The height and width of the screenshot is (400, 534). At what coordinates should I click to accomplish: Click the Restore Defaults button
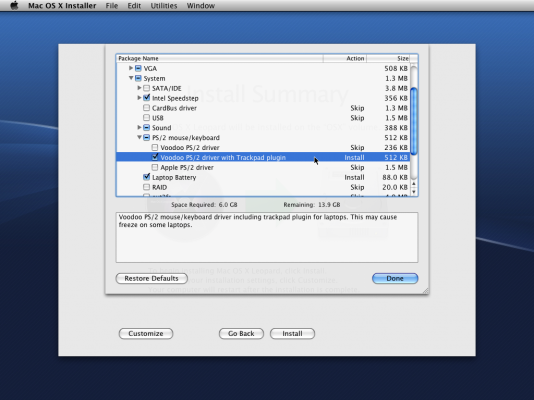152,278
